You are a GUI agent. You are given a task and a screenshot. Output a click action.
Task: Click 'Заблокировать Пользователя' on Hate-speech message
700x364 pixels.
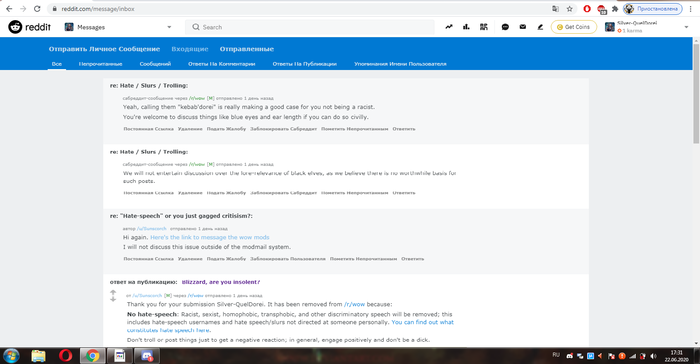click(288, 259)
